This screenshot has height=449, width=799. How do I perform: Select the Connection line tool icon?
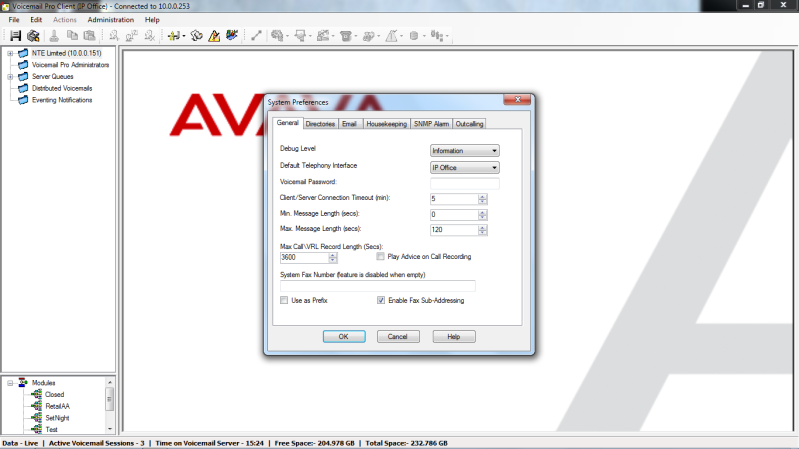point(256,36)
